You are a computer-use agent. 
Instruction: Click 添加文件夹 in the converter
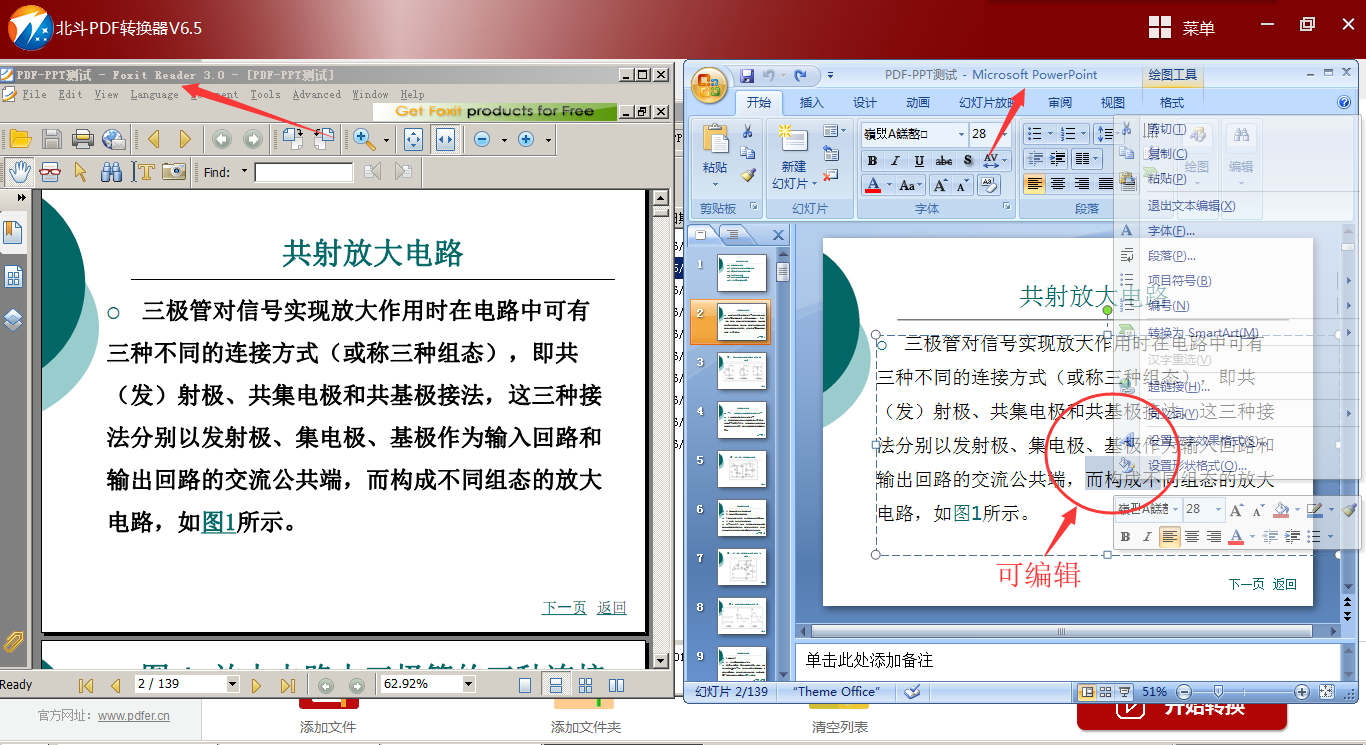(x=586, y=727)
